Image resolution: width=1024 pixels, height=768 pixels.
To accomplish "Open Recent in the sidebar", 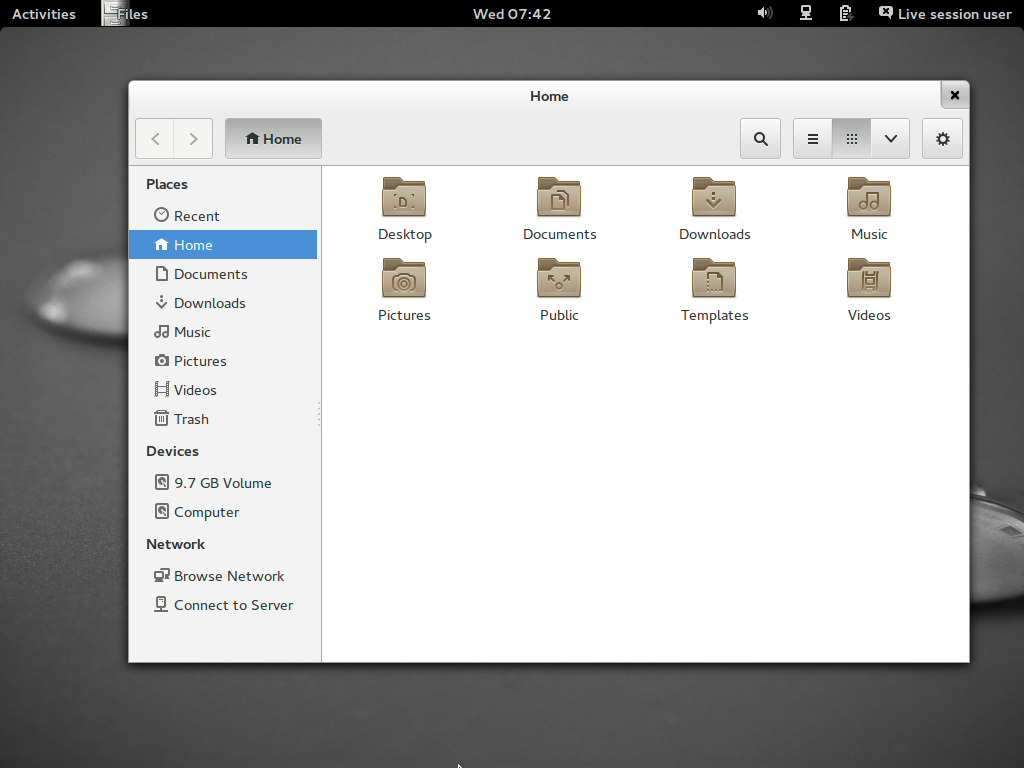I will [223, 216].
